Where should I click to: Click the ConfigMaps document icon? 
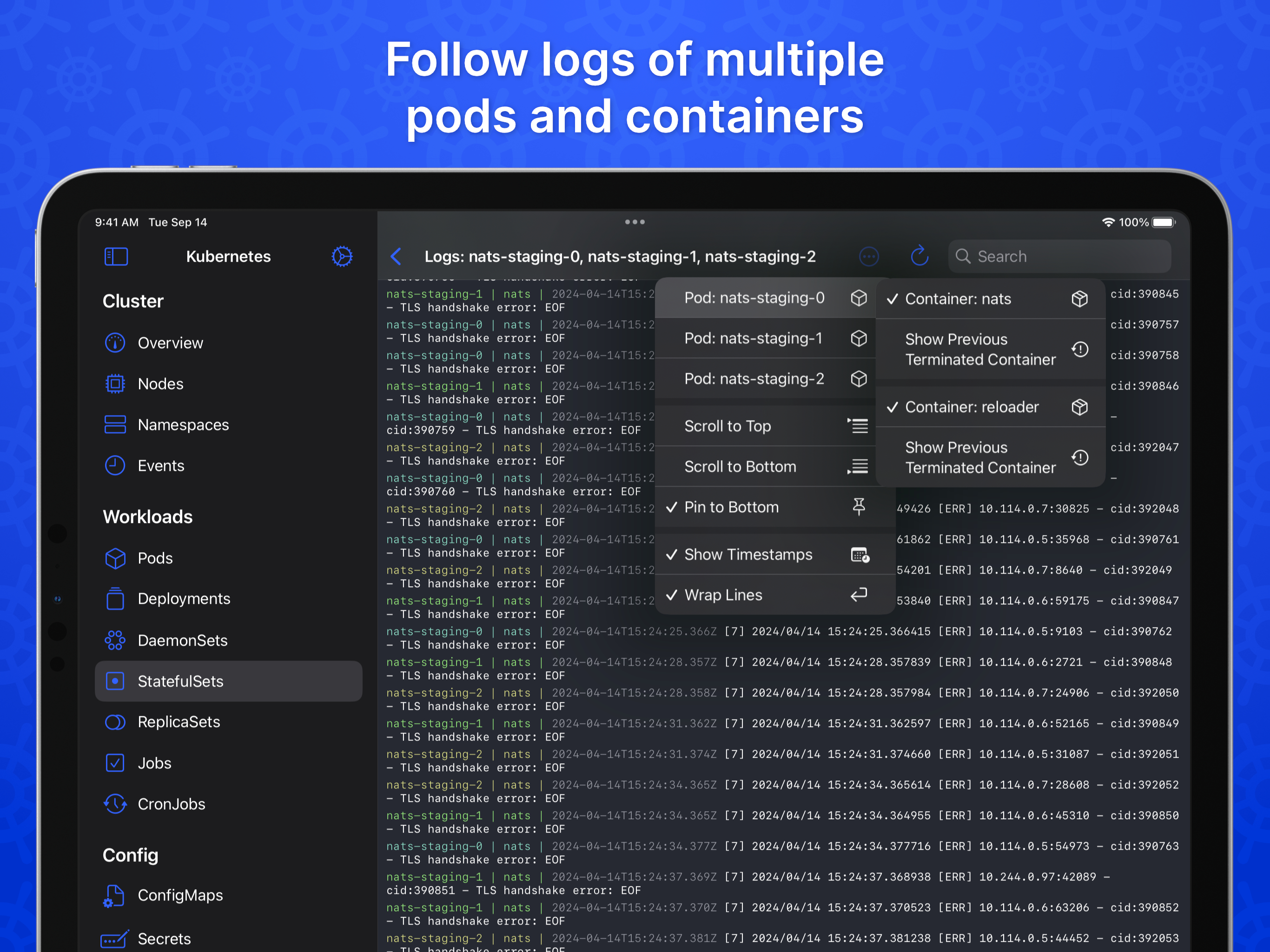[114, 896]
